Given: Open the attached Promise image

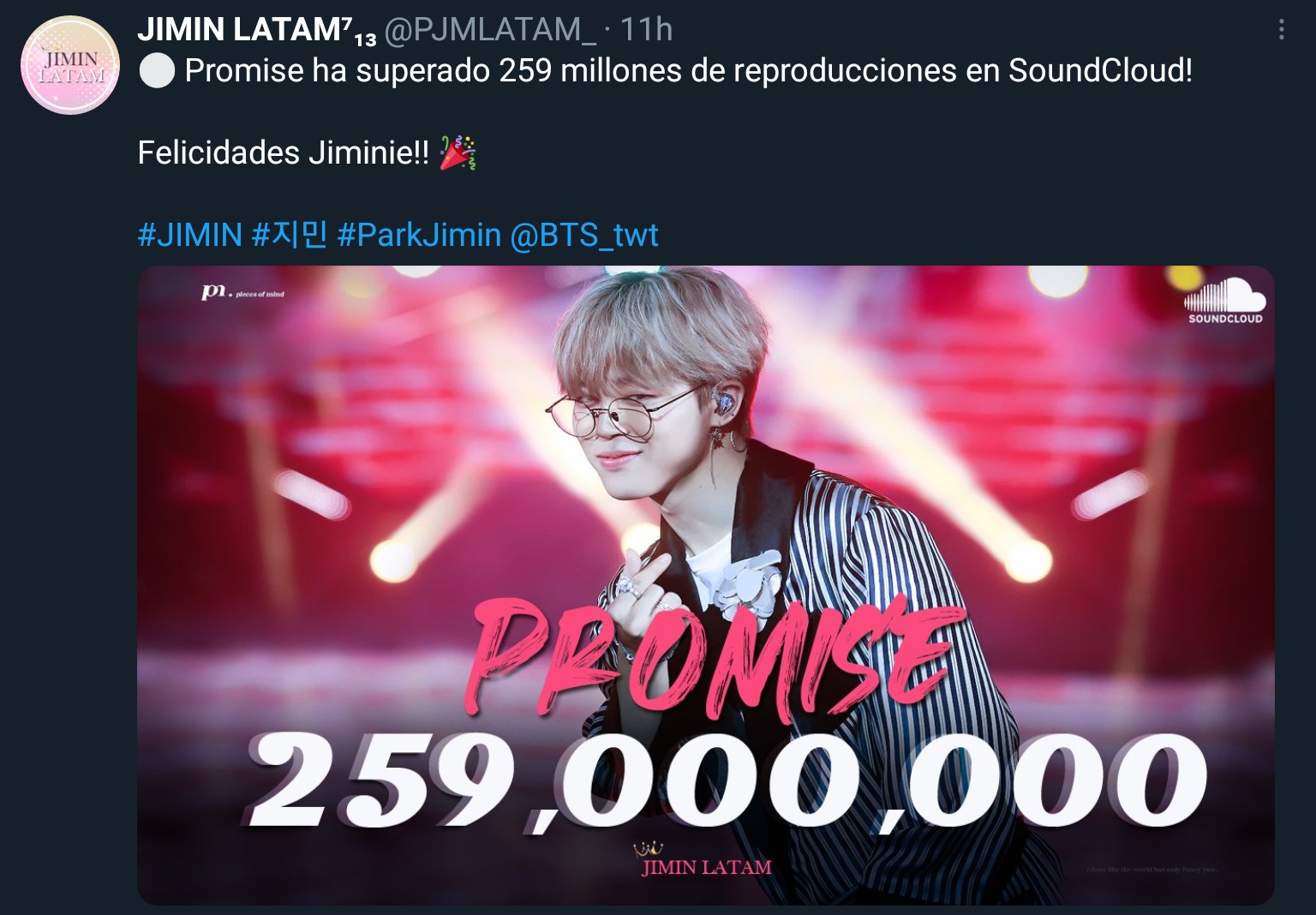Looking at the screenshot, I should pyautogui.click(x=705, y=585).
